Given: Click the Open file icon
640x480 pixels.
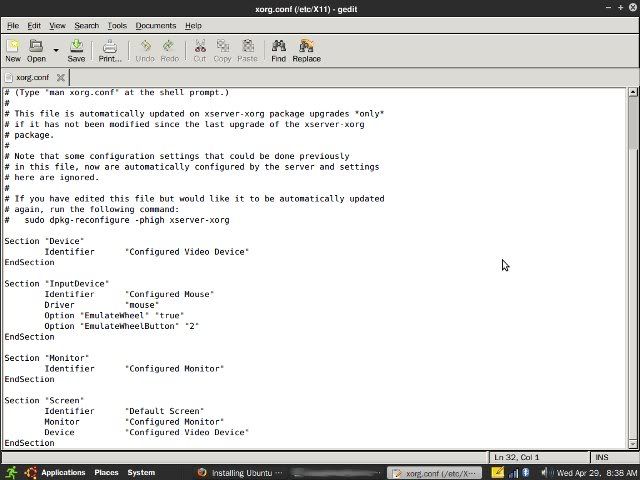Looking at the screenshot, I should (x=36, y=50).
